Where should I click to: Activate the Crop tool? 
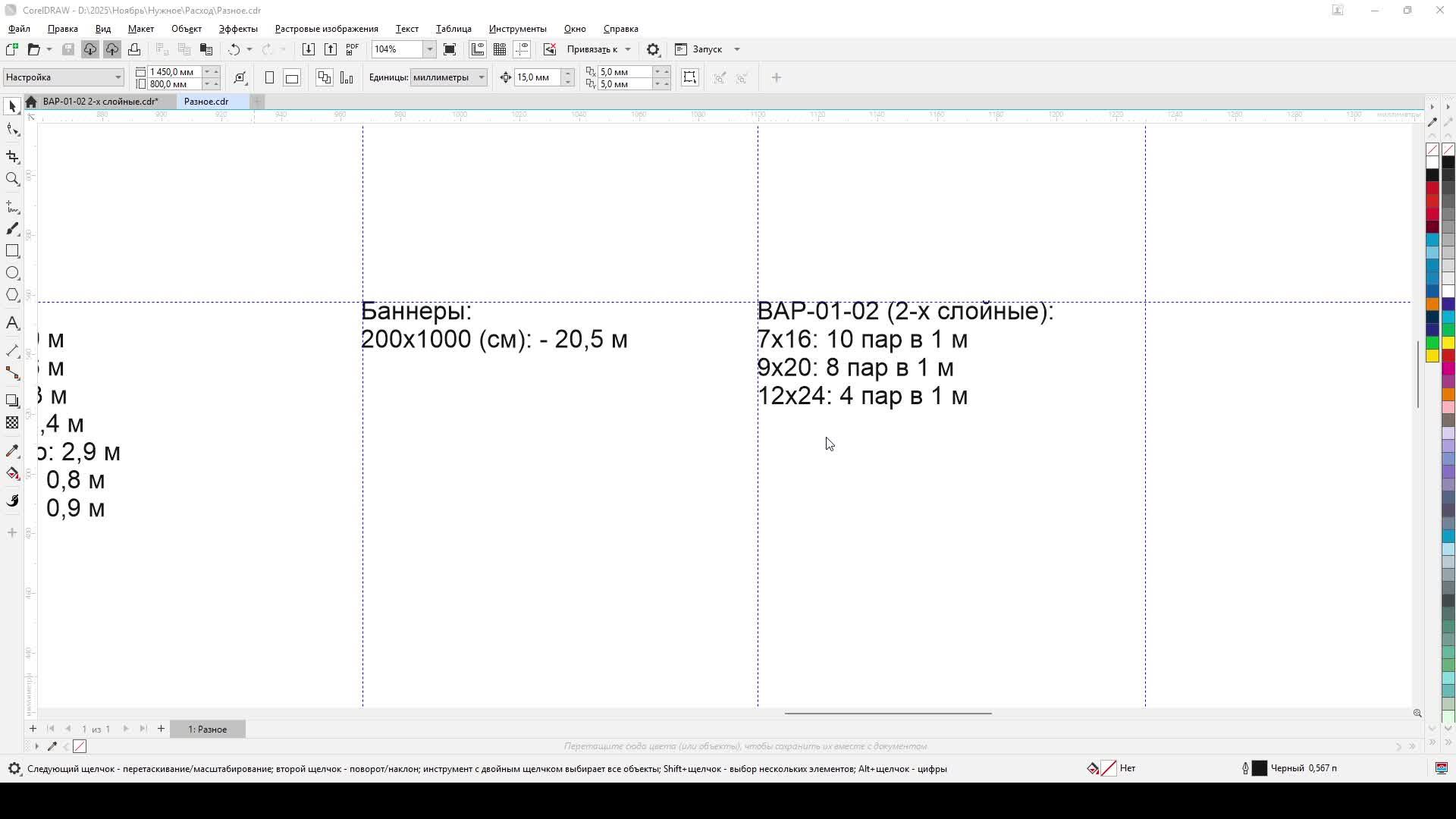(x=12, y=156)
